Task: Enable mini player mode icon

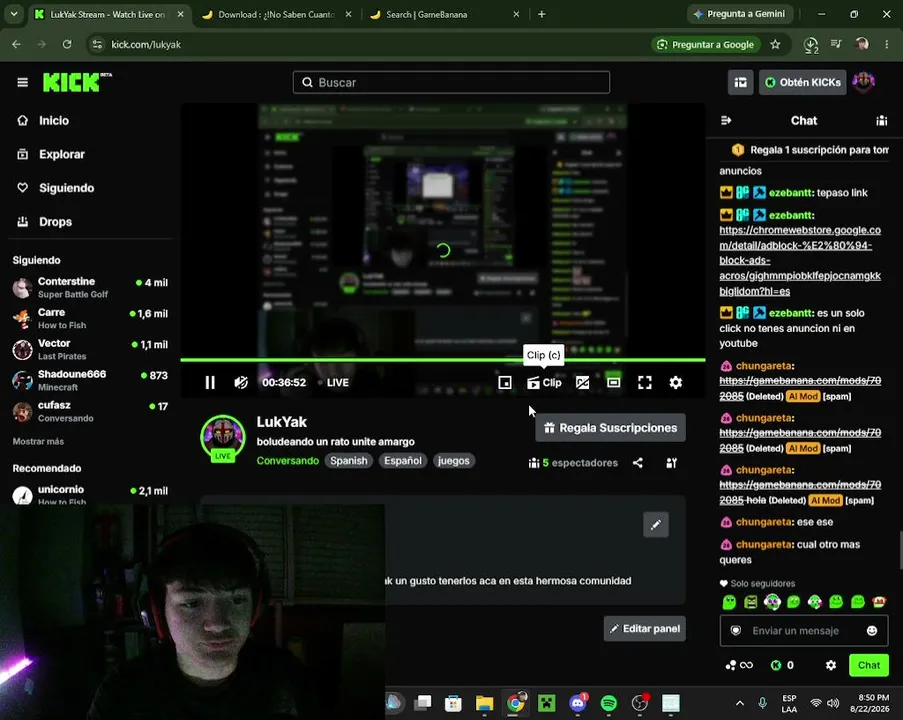Action: [504, 382]
